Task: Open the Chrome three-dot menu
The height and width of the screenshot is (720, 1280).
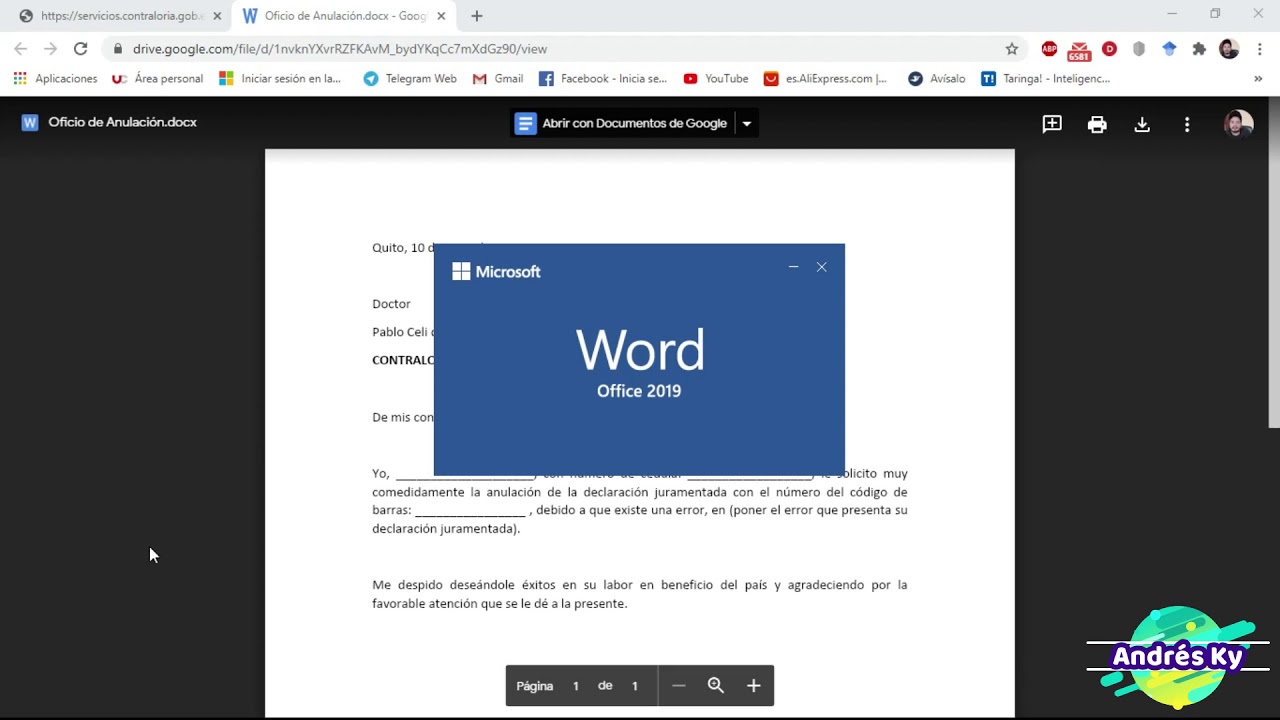Action: point(1259,48)
